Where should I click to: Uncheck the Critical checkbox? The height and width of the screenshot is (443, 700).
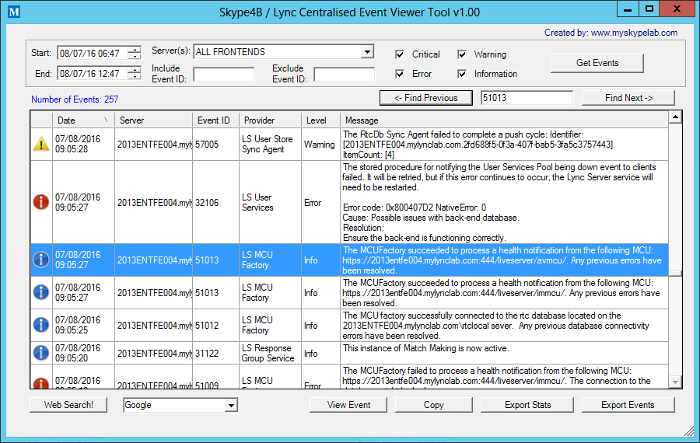coord(400,54)
